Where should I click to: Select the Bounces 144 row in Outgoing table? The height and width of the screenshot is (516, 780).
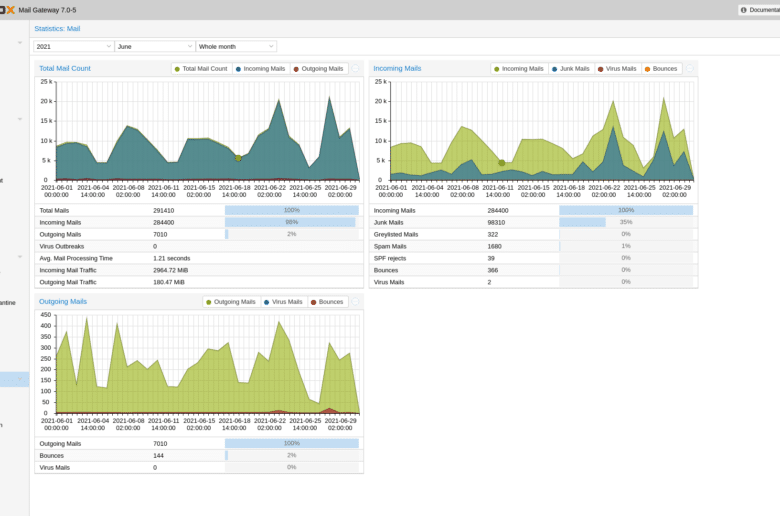199,455
